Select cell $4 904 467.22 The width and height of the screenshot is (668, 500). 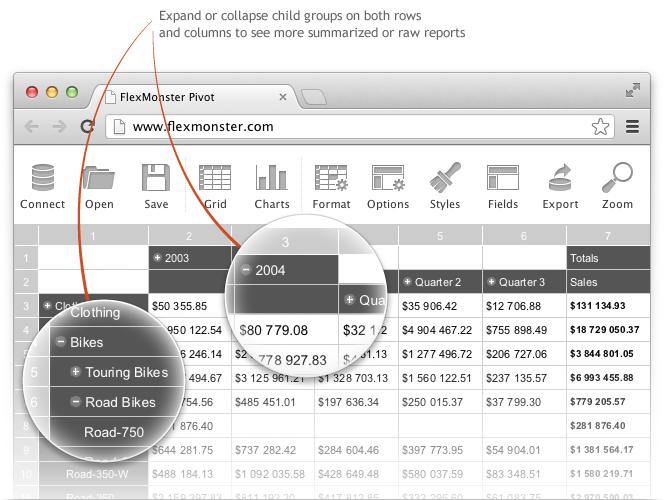[440, 330]
